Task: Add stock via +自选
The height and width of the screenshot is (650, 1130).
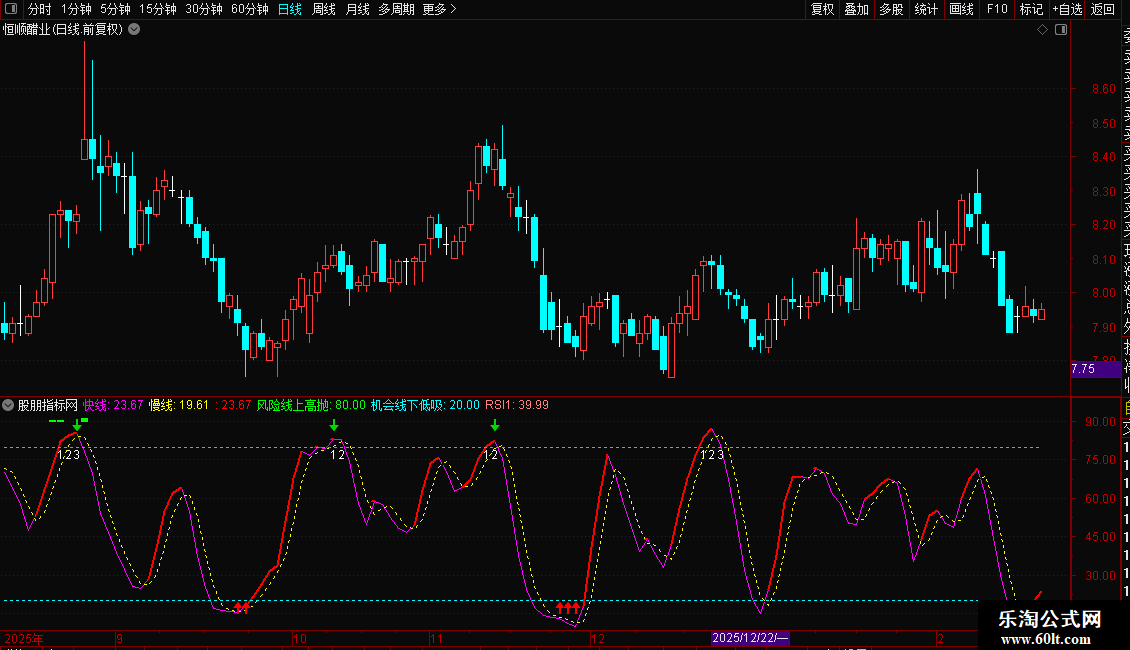Action: pos(1067,9)
